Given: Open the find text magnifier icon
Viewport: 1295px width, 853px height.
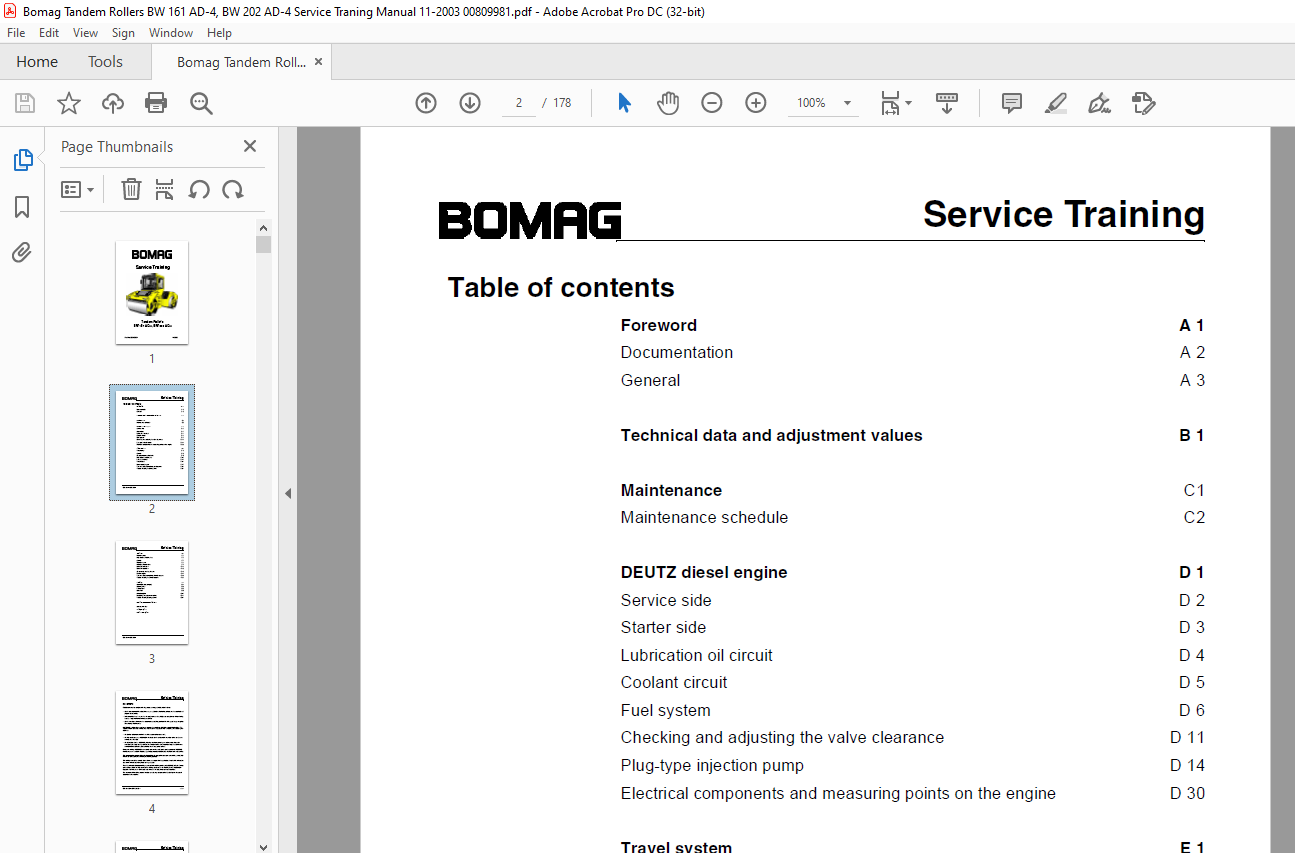Looking at the screenshot, I should 201,103.
